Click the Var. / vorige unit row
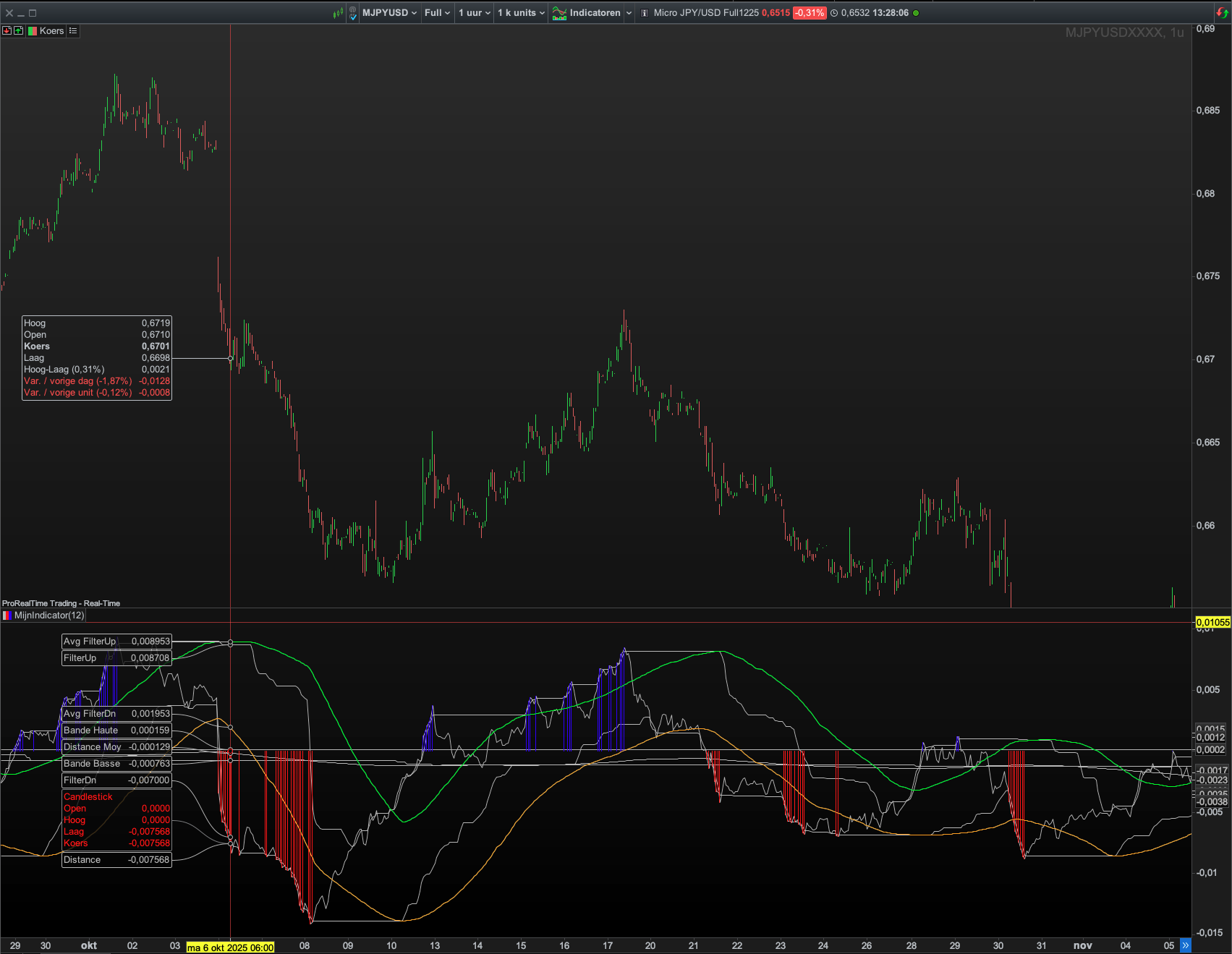The width and height of the screenshot is (1232, 954). pos(97,393)
